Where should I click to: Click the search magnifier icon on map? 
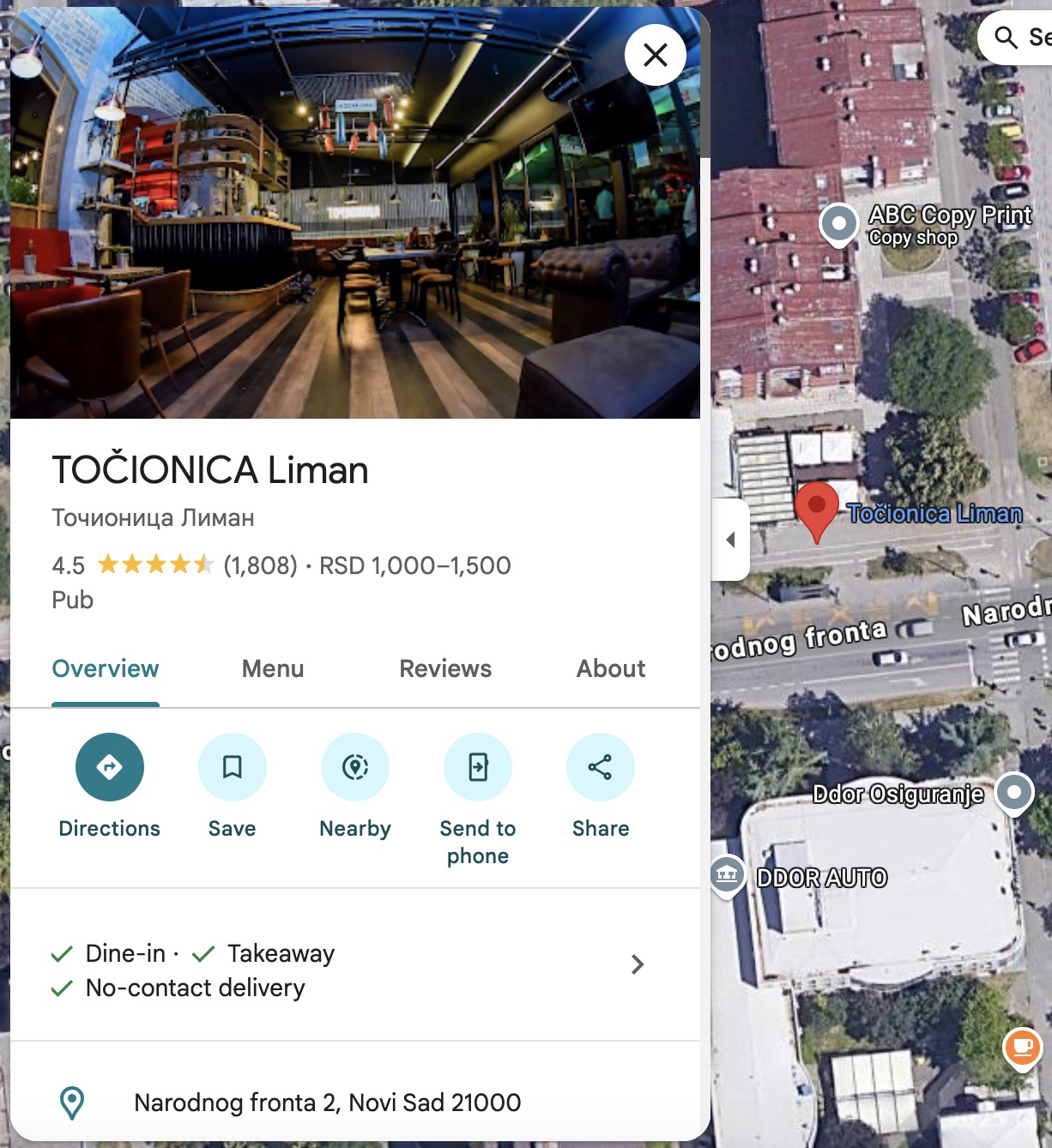click(1006, 37)
